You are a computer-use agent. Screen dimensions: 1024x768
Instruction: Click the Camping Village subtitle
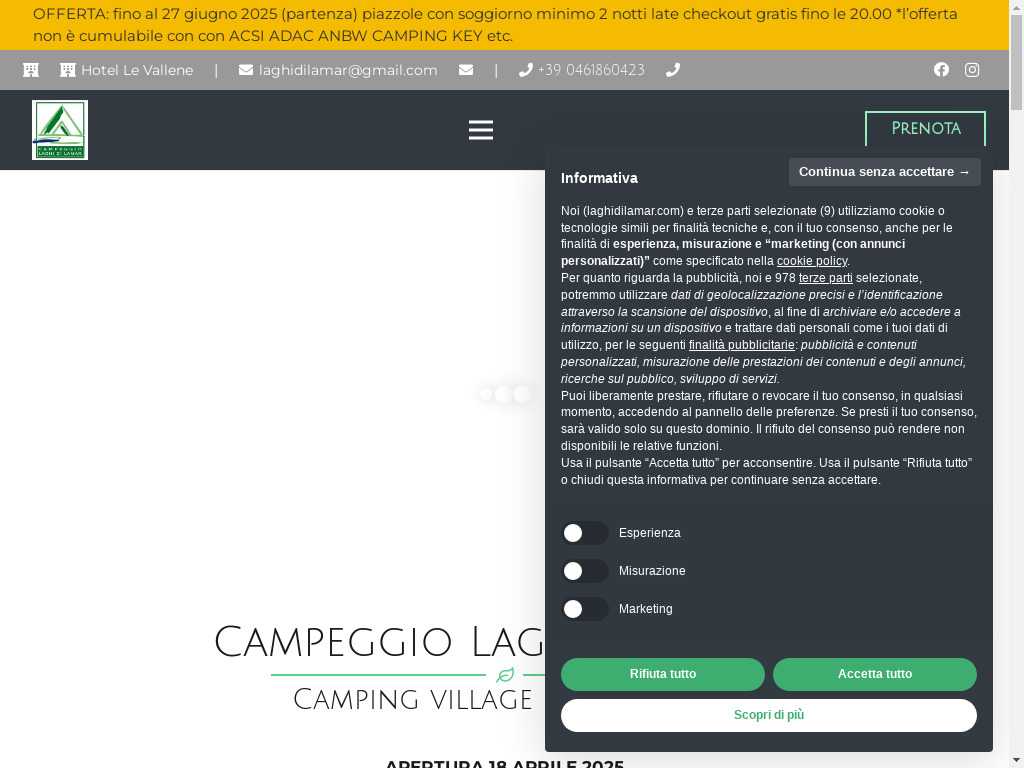click(x=413, y=699)
